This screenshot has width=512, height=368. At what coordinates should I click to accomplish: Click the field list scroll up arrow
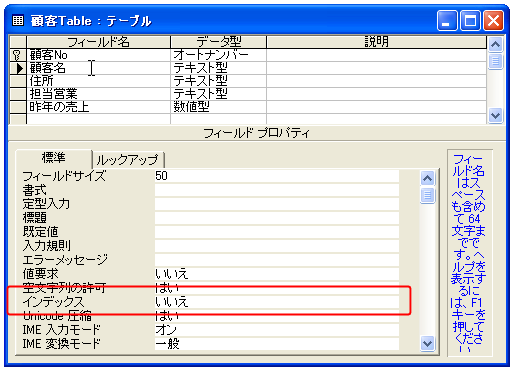pyautogui.click(x=495, y=44)
